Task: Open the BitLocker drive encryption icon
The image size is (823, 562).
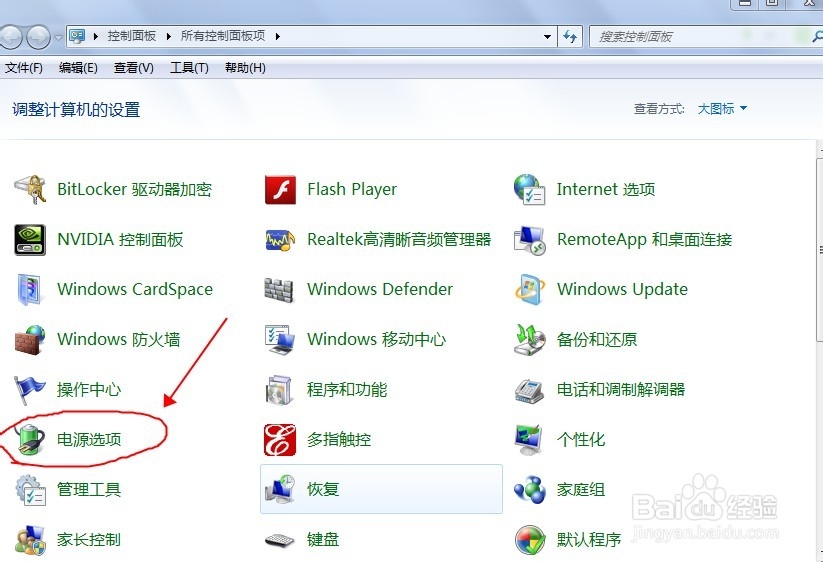Action: tap(30, 189)
